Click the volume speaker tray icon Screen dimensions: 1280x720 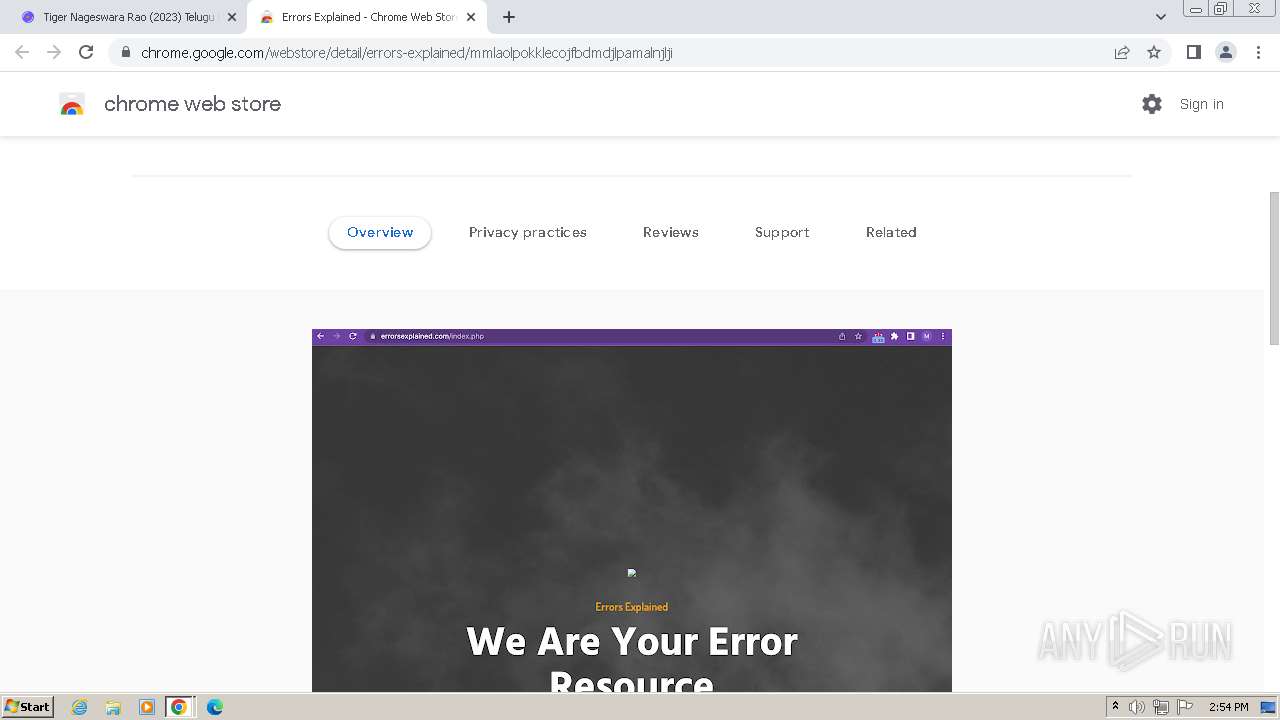point(1137,707)
